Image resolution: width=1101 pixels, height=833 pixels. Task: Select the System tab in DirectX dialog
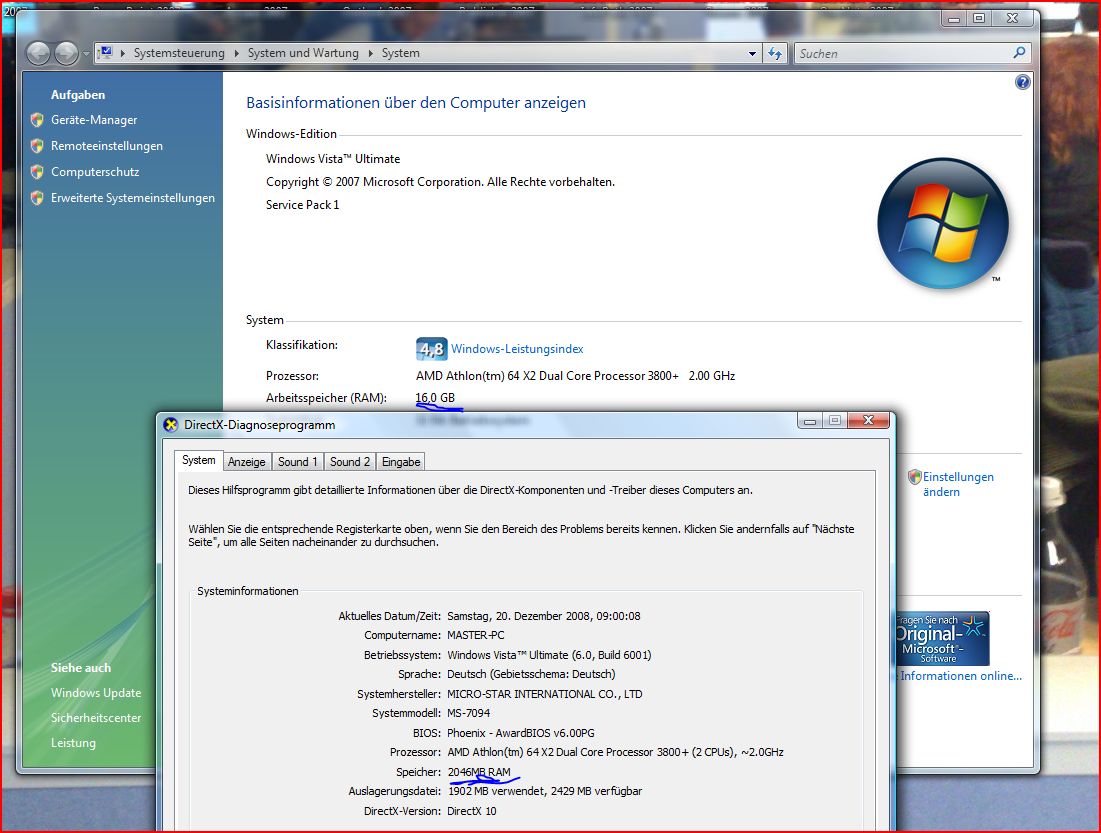[199, 461]
